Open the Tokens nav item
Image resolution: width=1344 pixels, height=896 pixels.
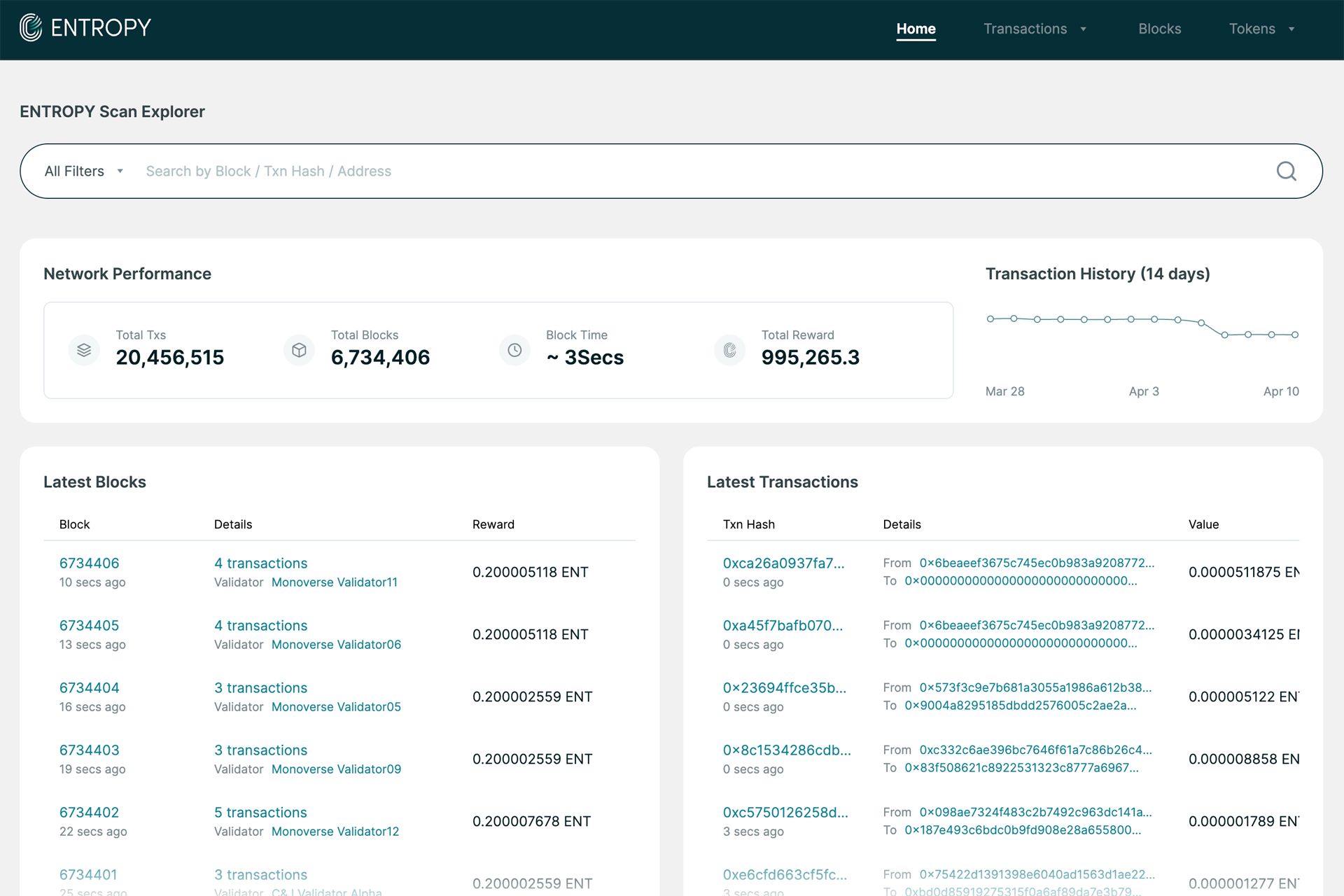click(1252, 29)
